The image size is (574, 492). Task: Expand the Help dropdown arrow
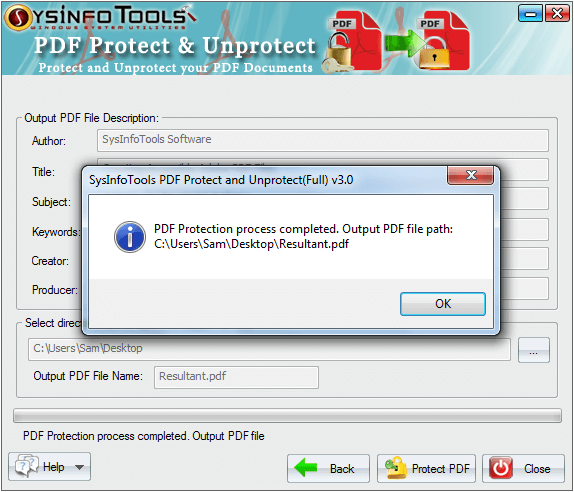click(x=79, y=467)
